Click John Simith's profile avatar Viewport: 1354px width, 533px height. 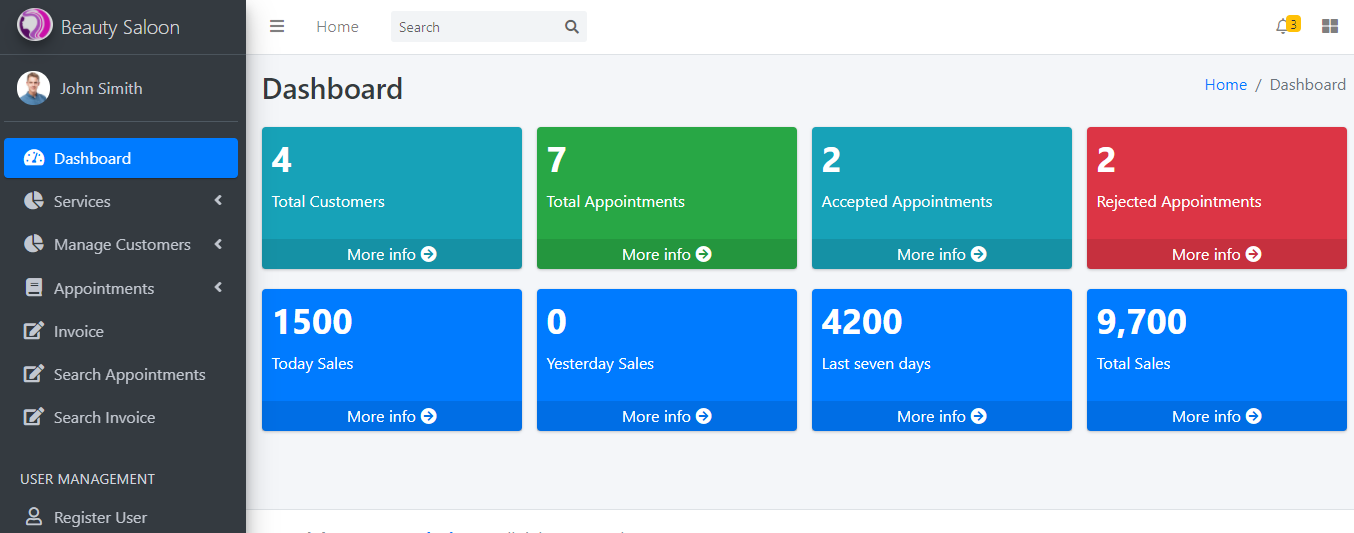34,88
